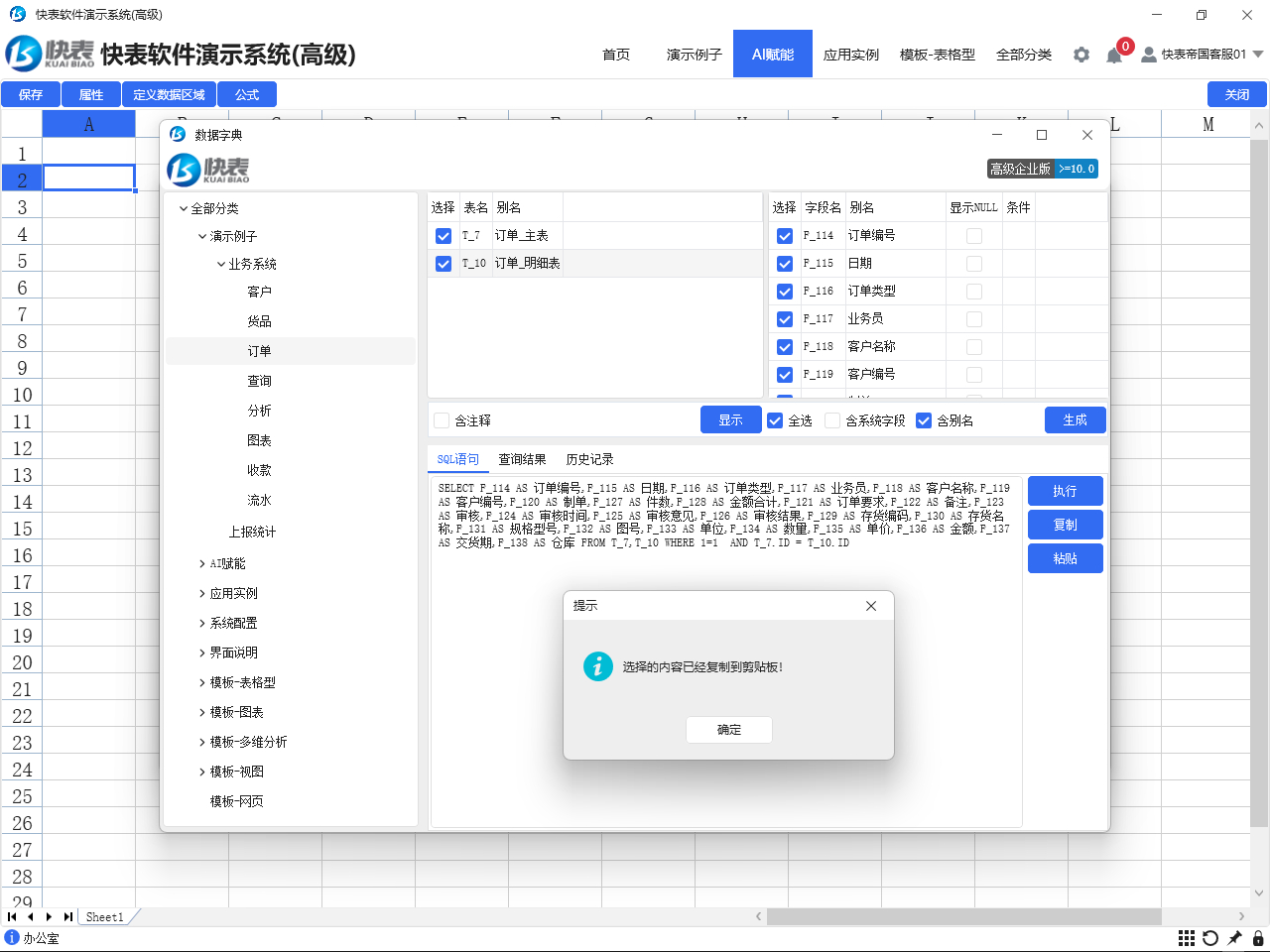
Task: Open the settings gear icon in header
Action: [1081, 55]
